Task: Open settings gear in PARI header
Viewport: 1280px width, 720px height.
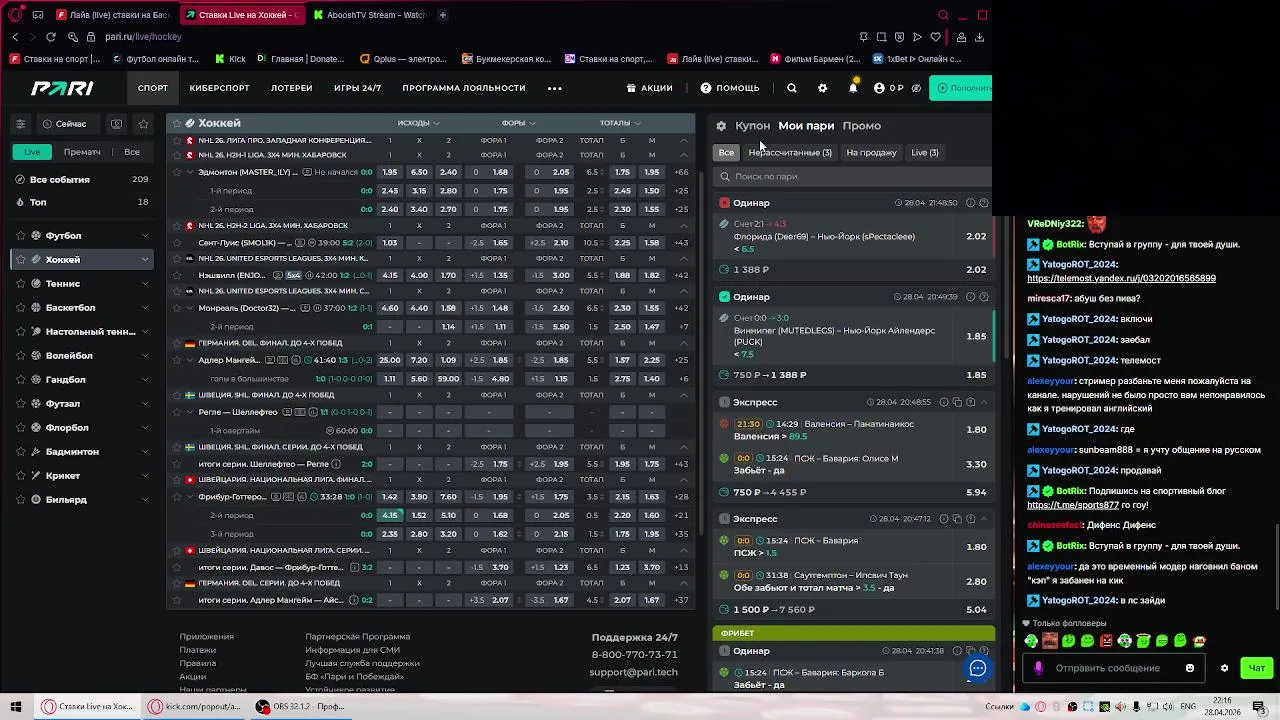Action: [822, 88]
